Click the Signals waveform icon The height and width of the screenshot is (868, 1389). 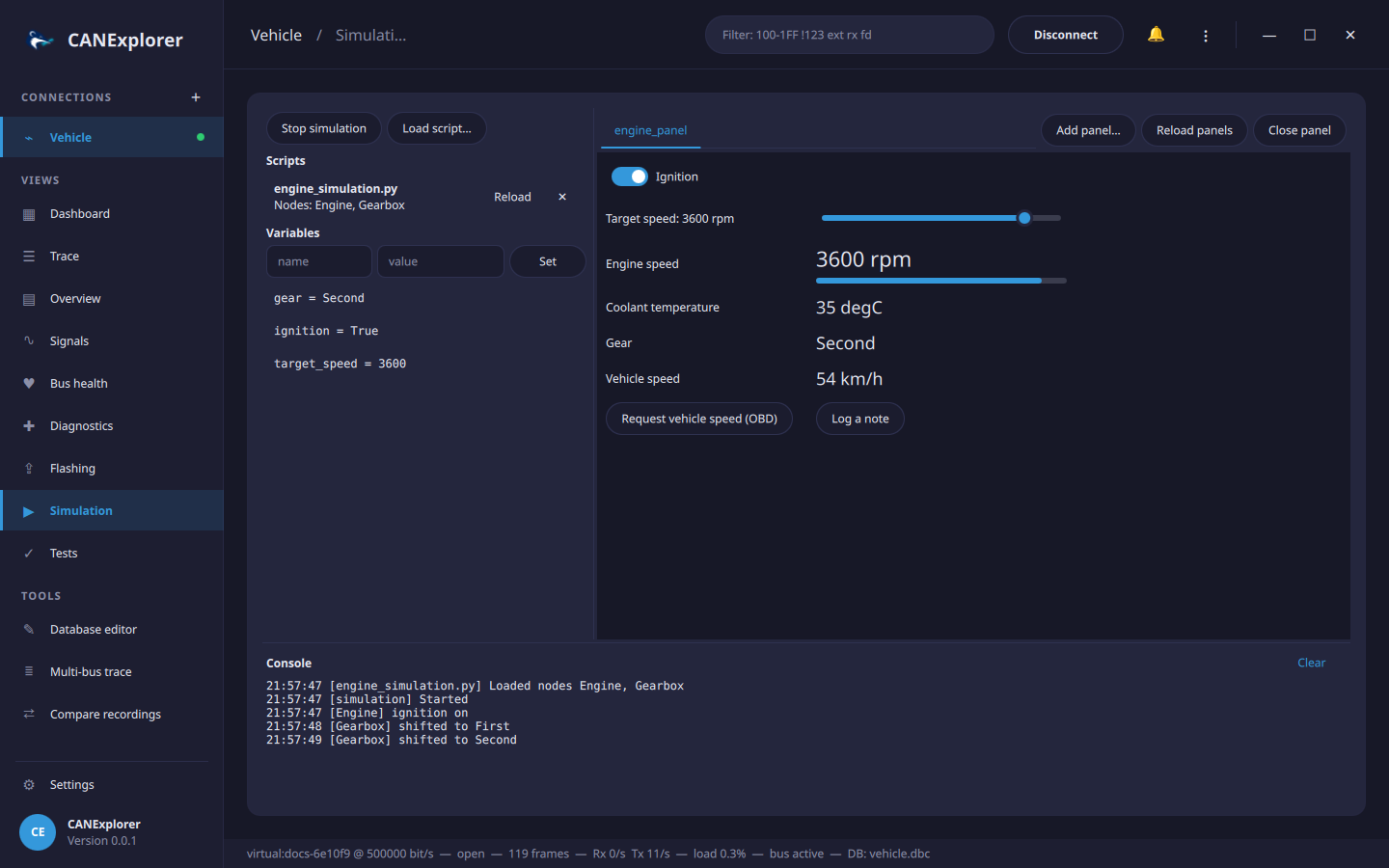point(29,341)
